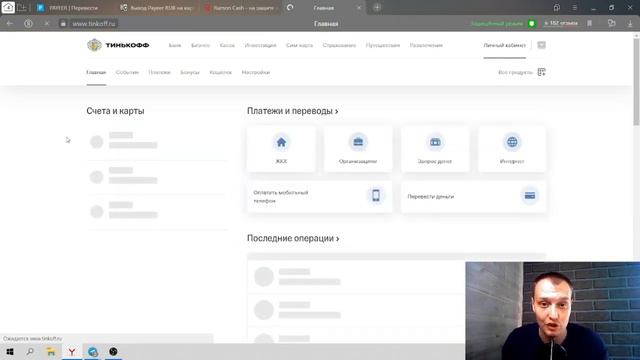Select the Бонусы sub-navigation tab
This screenshot has width=640, height=360.
tap(190, 72)
